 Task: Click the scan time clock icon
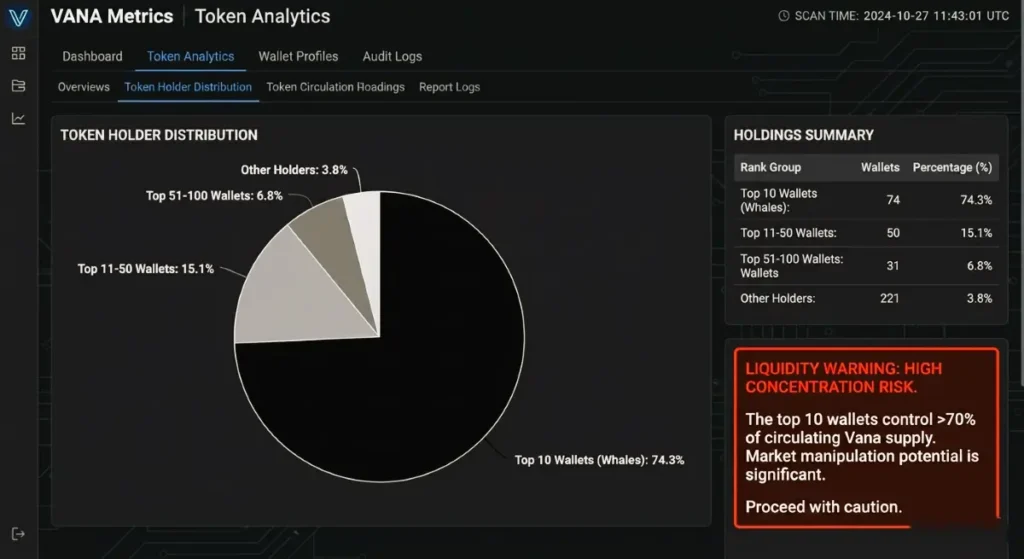tap(784, 16)
